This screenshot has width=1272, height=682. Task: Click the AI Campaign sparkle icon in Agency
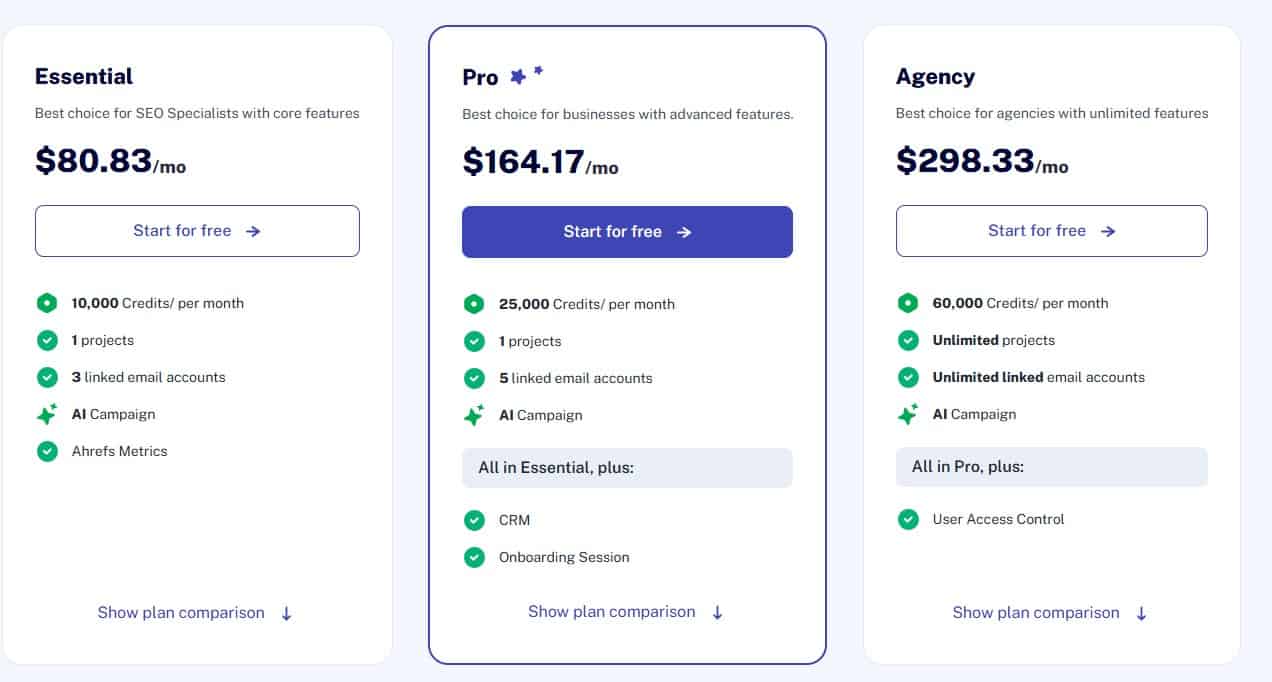tap(908, 414)
